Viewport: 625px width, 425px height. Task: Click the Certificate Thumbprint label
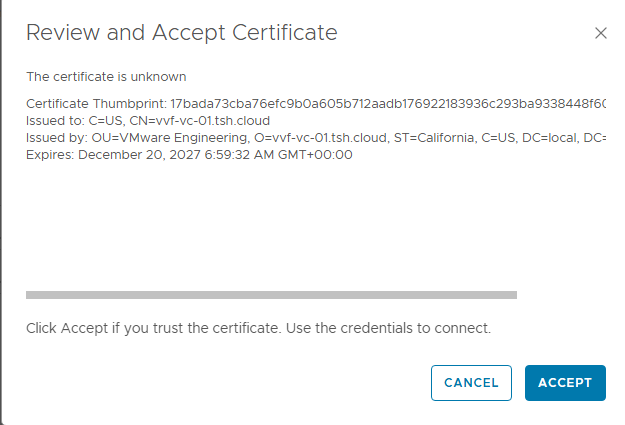(96, 103)
